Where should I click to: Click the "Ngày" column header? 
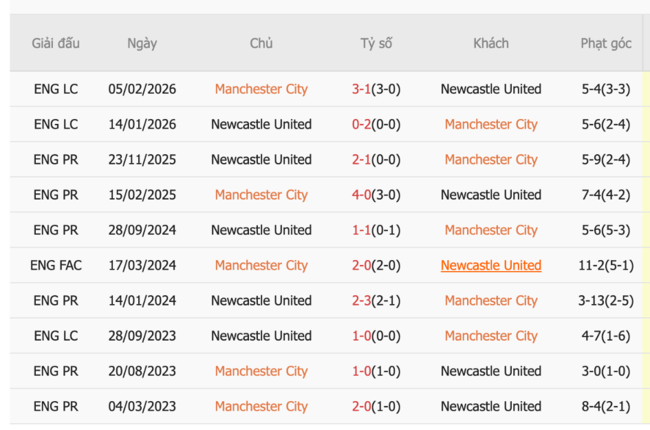(x=142, y=43)
